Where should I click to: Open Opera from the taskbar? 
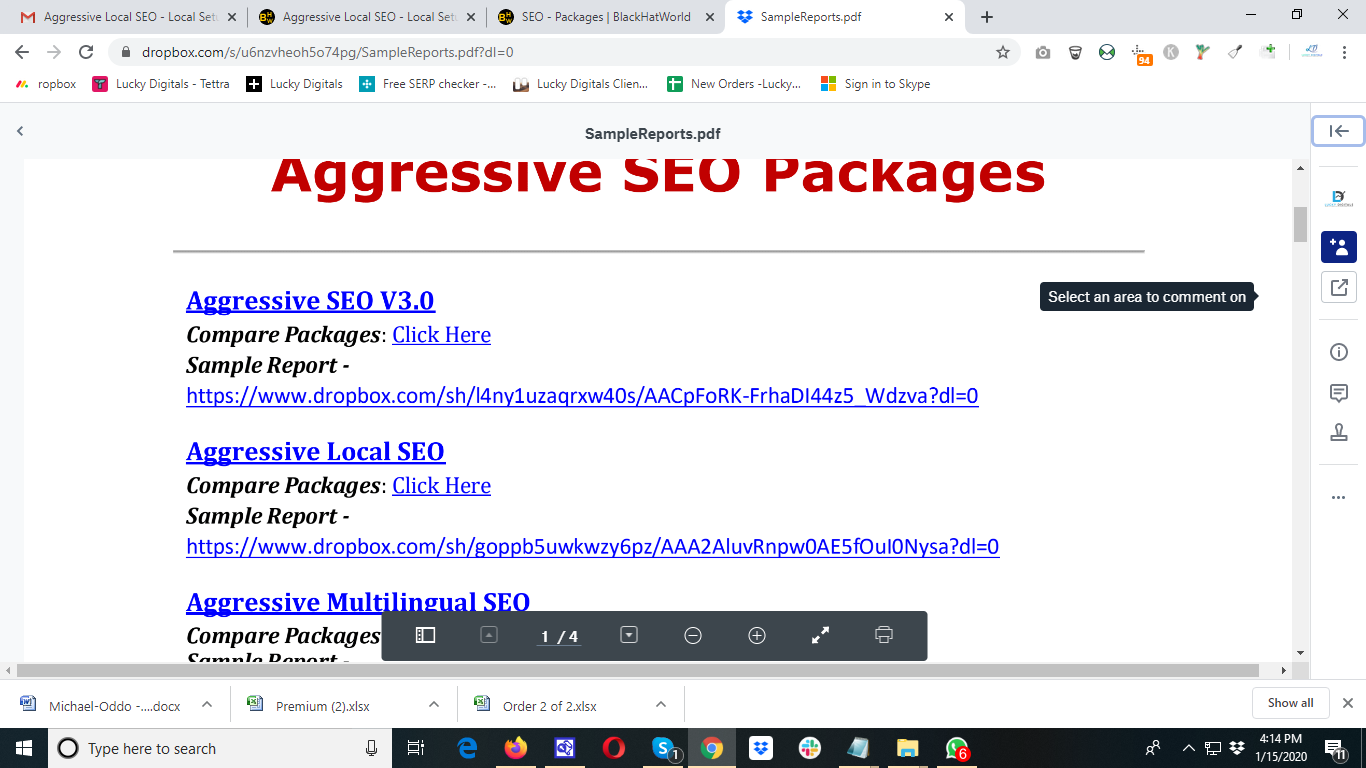[x=614, y=748]
